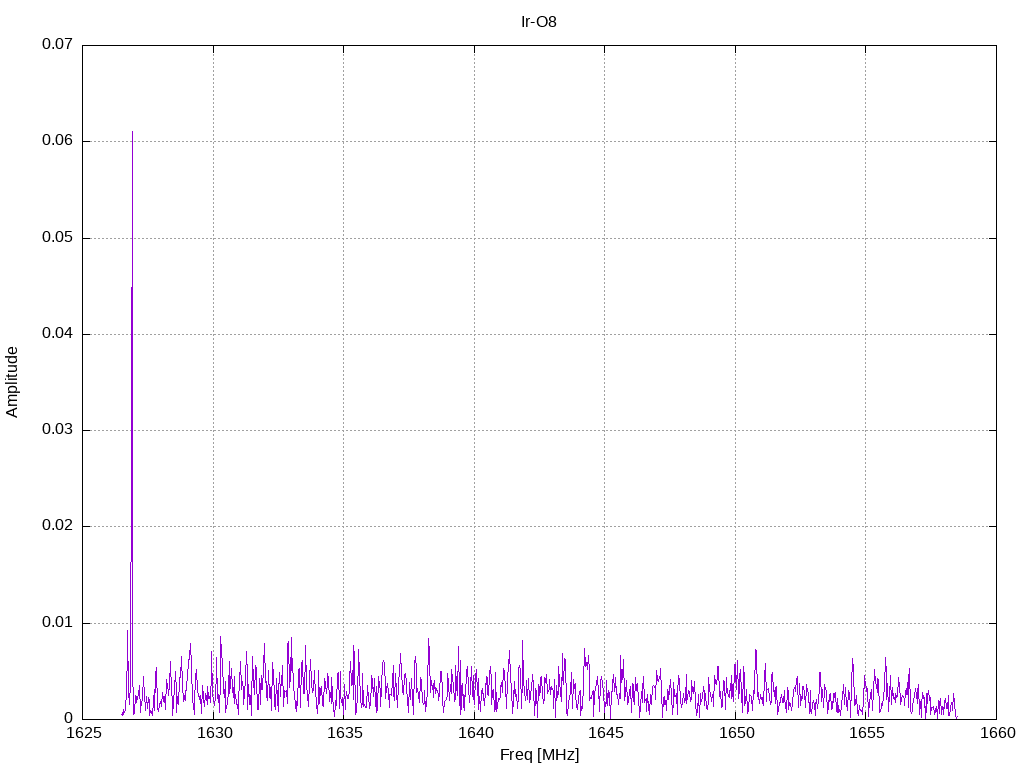Click the 0.06 y-axis tick label
Viewport: 1024px width, 768px height.
click(x=57, y=141)
